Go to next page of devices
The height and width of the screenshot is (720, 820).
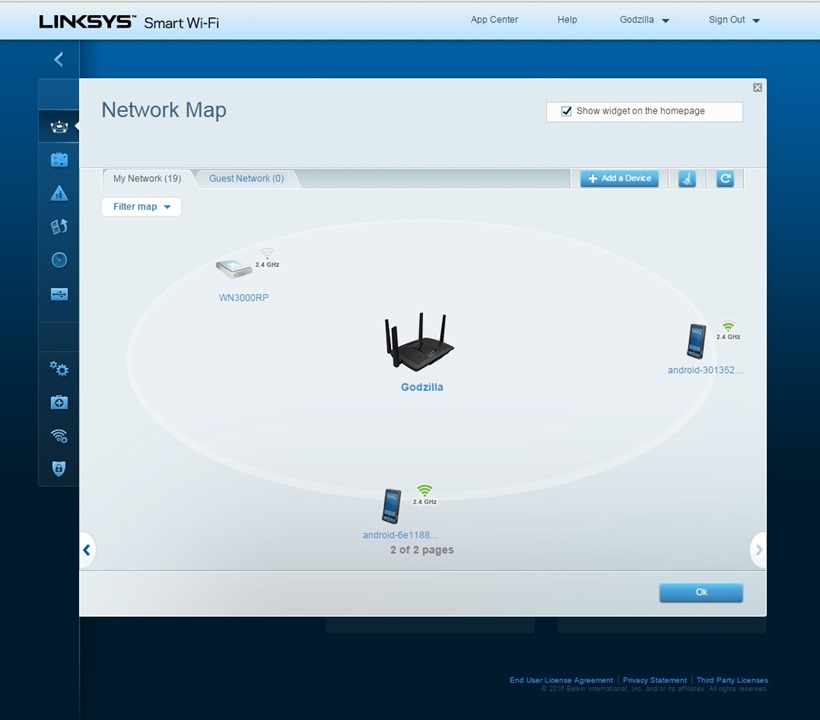(x=758, y=550)
